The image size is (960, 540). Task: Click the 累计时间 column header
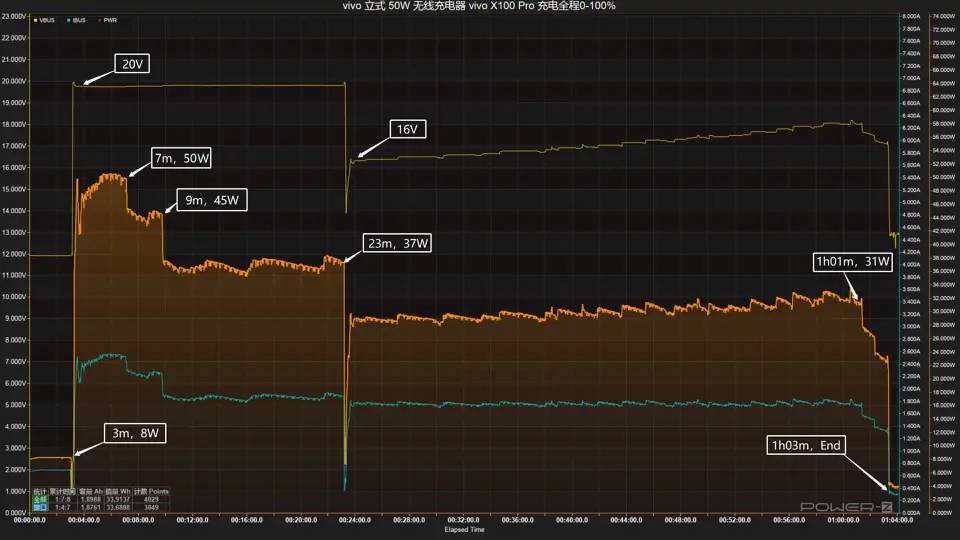62,492
